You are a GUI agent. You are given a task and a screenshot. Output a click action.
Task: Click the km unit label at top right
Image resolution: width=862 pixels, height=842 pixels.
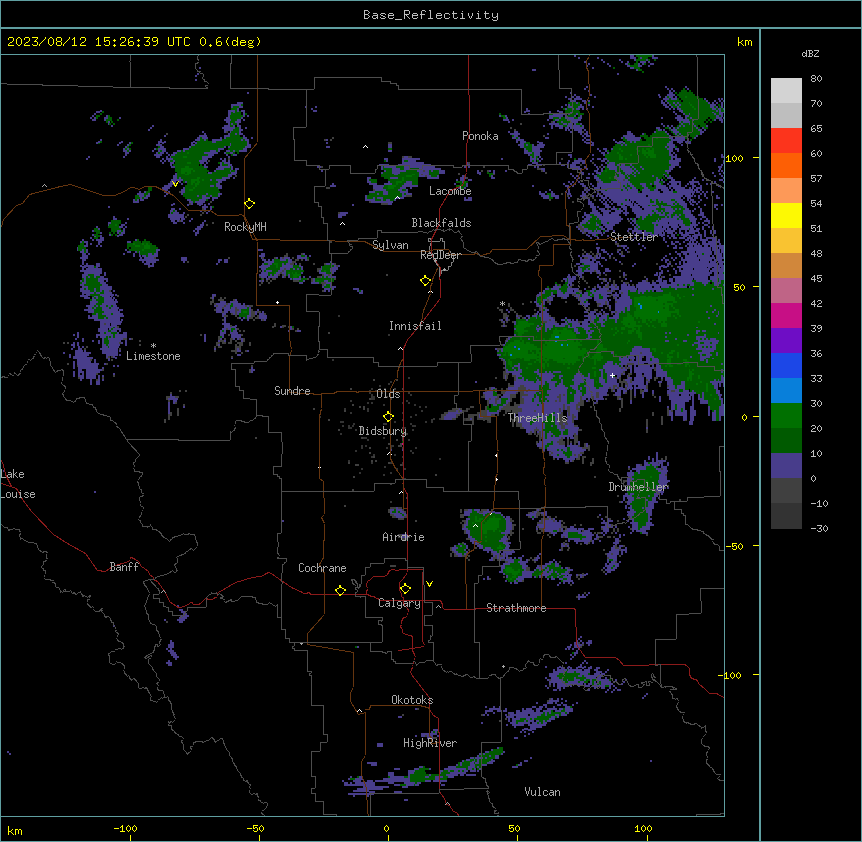click(x=744, y=42)
